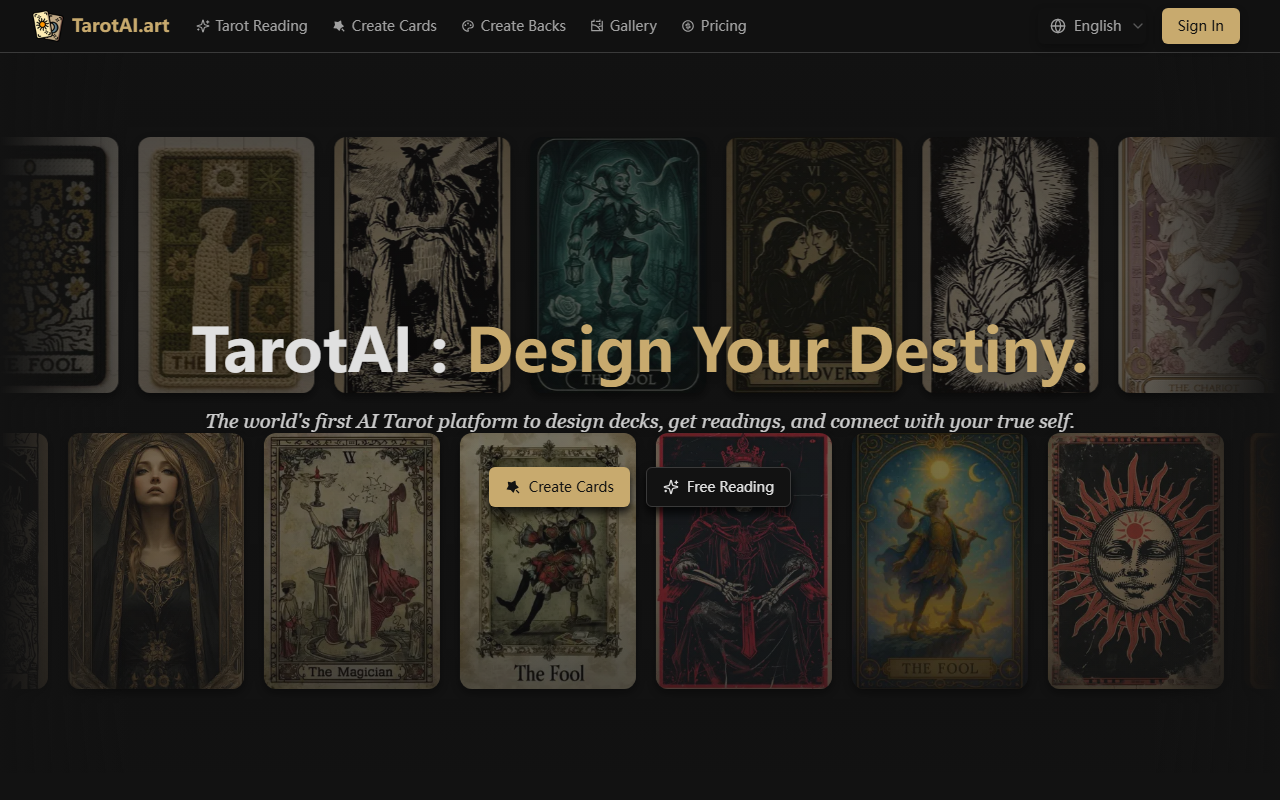The image size is (1280, 800).
Task: Open the veiled woman in black card
Action: click(x=156, y=561)
